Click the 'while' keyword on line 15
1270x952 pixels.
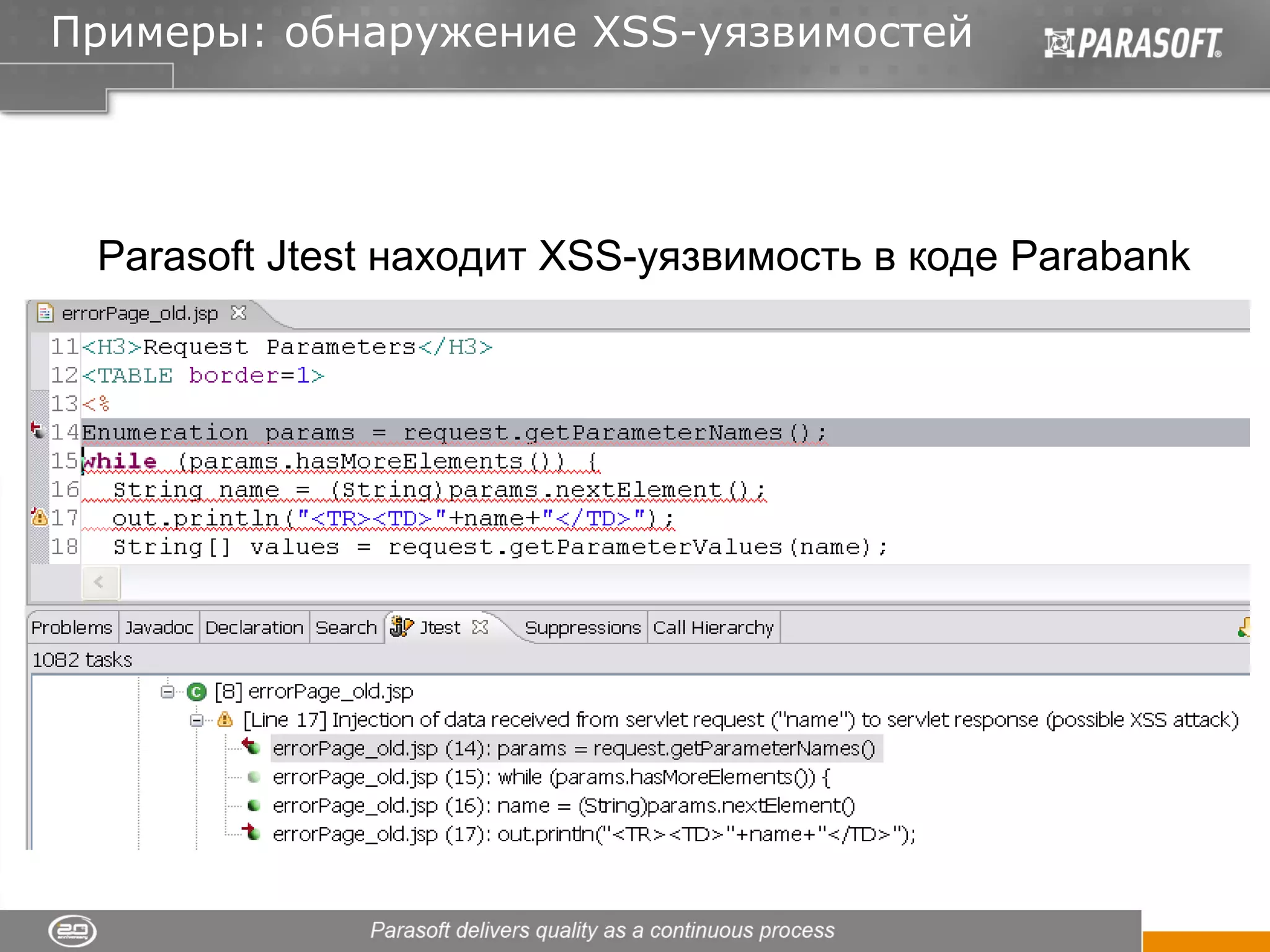click(119, 462)
